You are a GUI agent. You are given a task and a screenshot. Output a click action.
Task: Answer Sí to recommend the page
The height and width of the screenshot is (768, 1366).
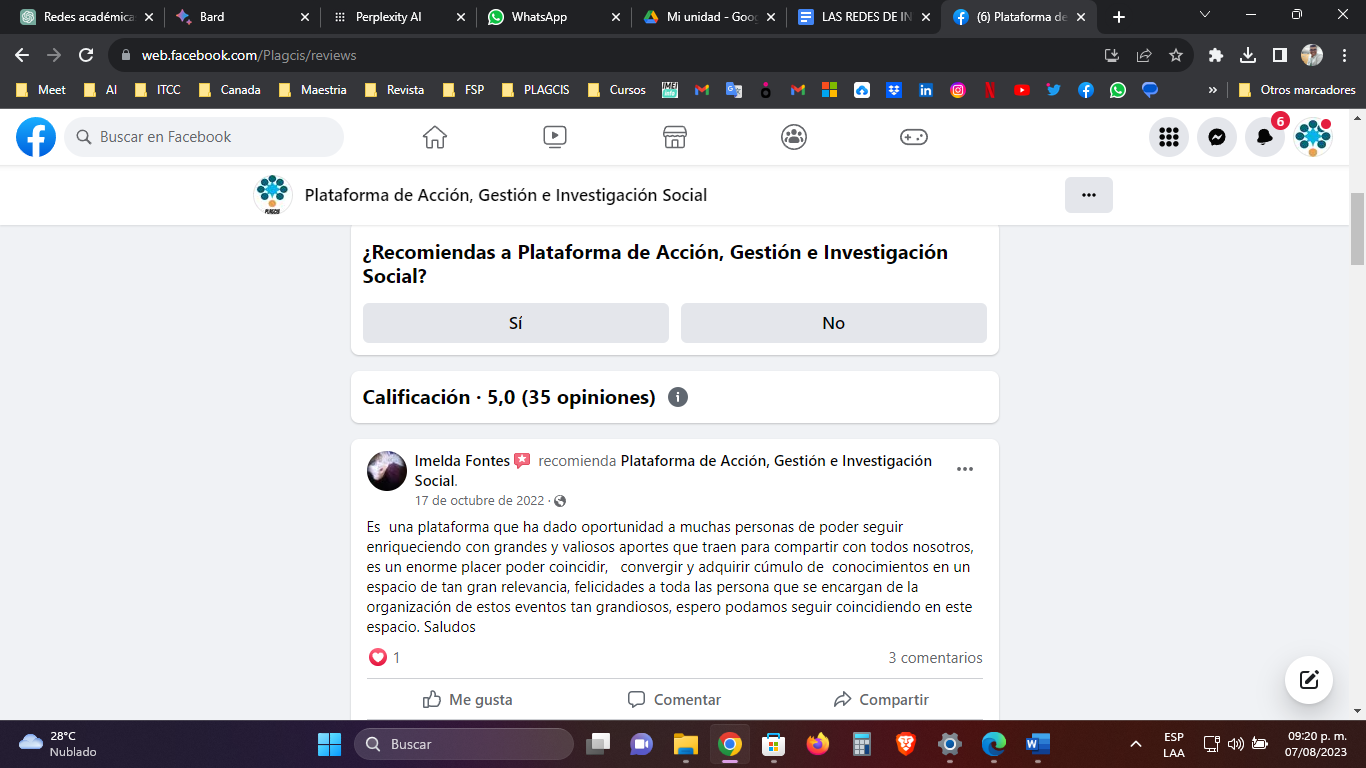click(516, 323)
